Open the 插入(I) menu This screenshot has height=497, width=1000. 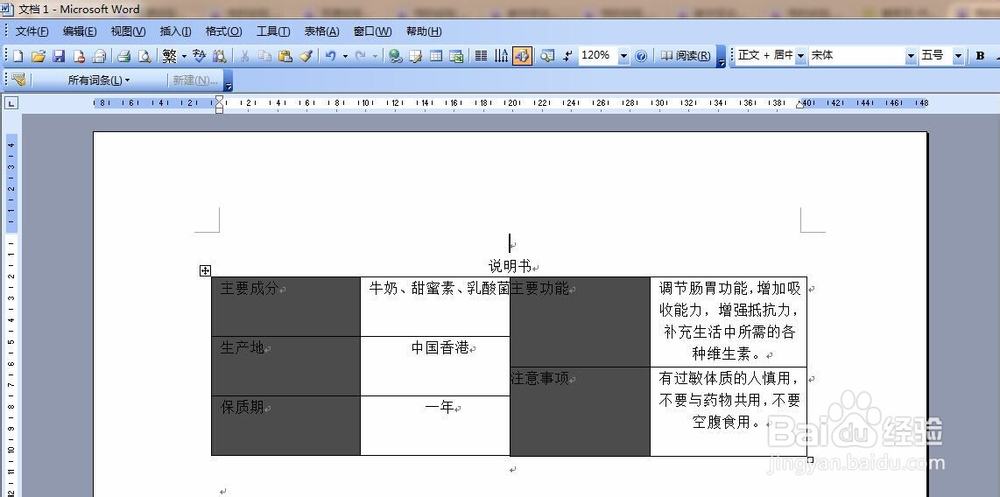click(x=175, y=31)
